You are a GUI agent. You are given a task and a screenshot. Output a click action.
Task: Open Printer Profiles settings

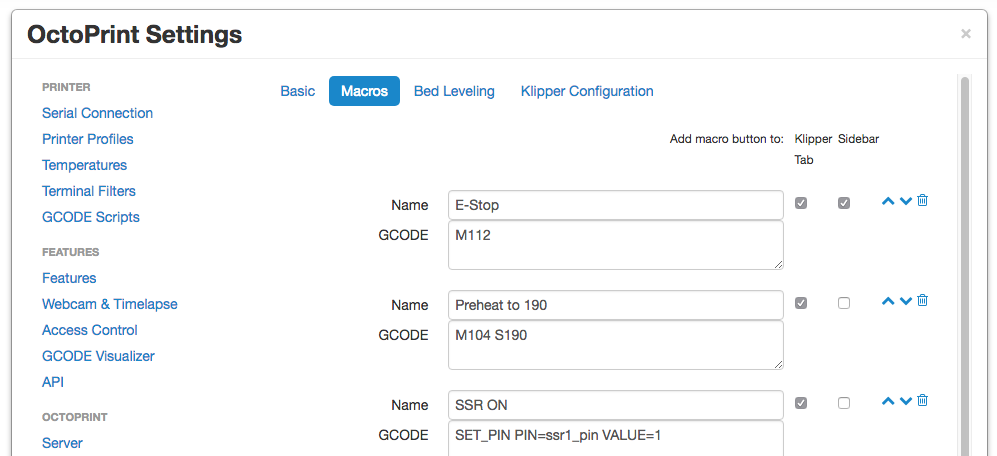pyautogui.click(x=88, y=139)
